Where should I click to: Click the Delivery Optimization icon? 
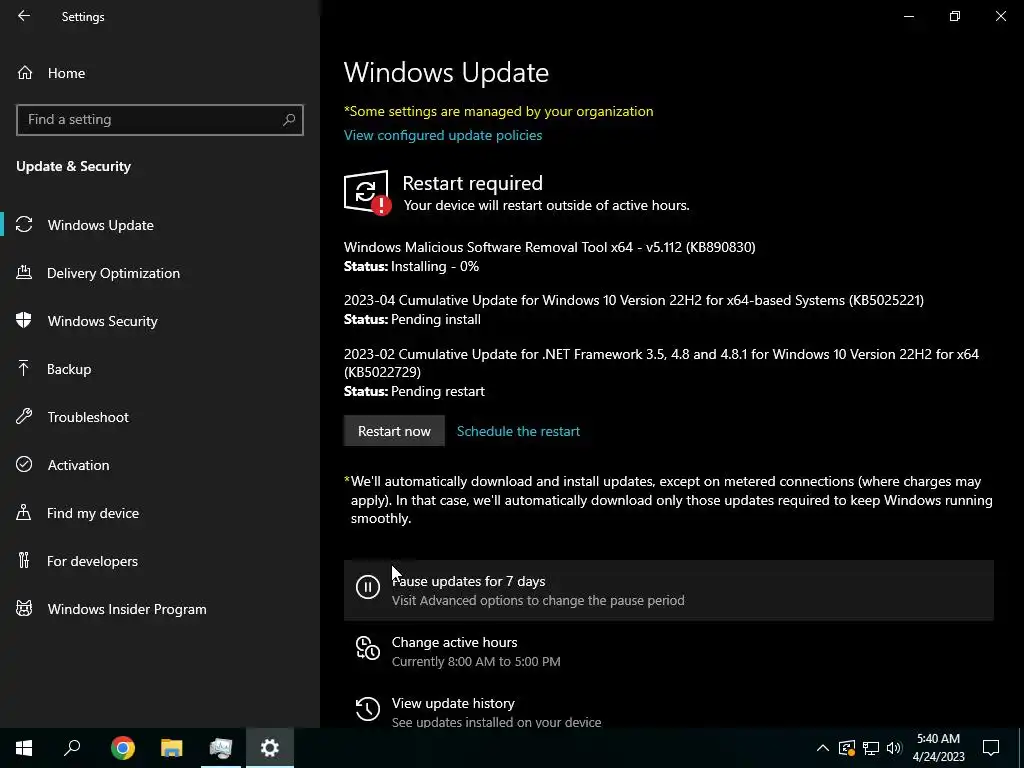coord(24,273)
